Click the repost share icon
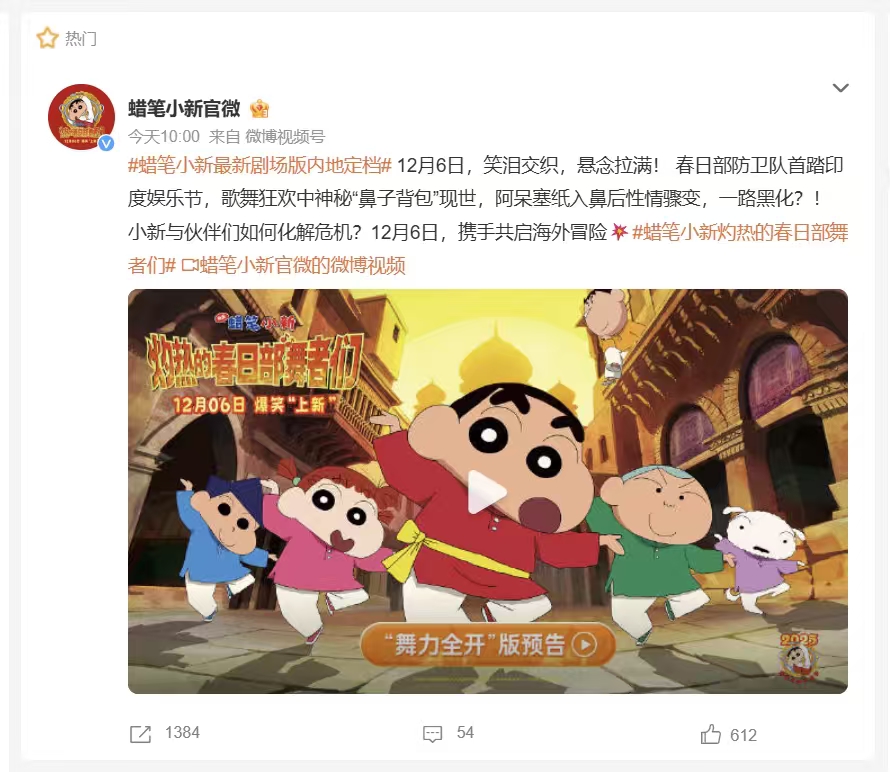 click(140, 734)
